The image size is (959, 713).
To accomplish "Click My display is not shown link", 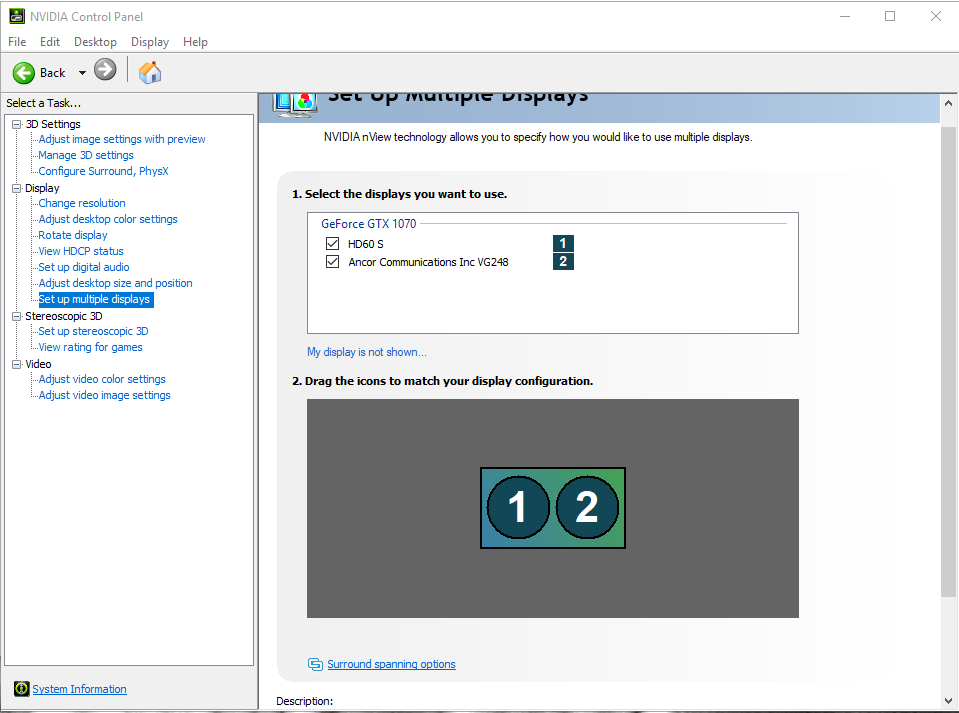I will (367, 352).
